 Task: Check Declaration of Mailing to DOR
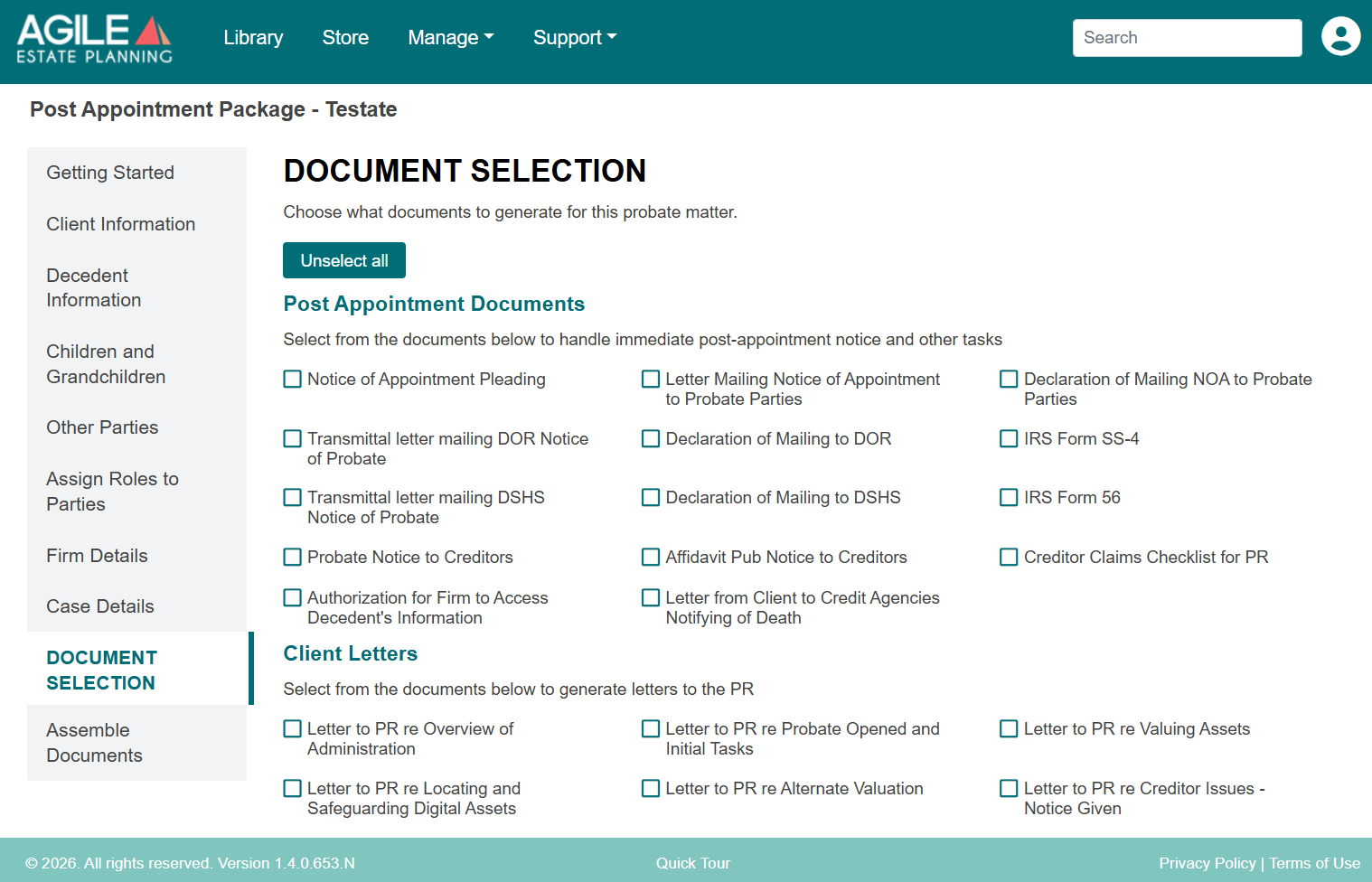point(651,439)
